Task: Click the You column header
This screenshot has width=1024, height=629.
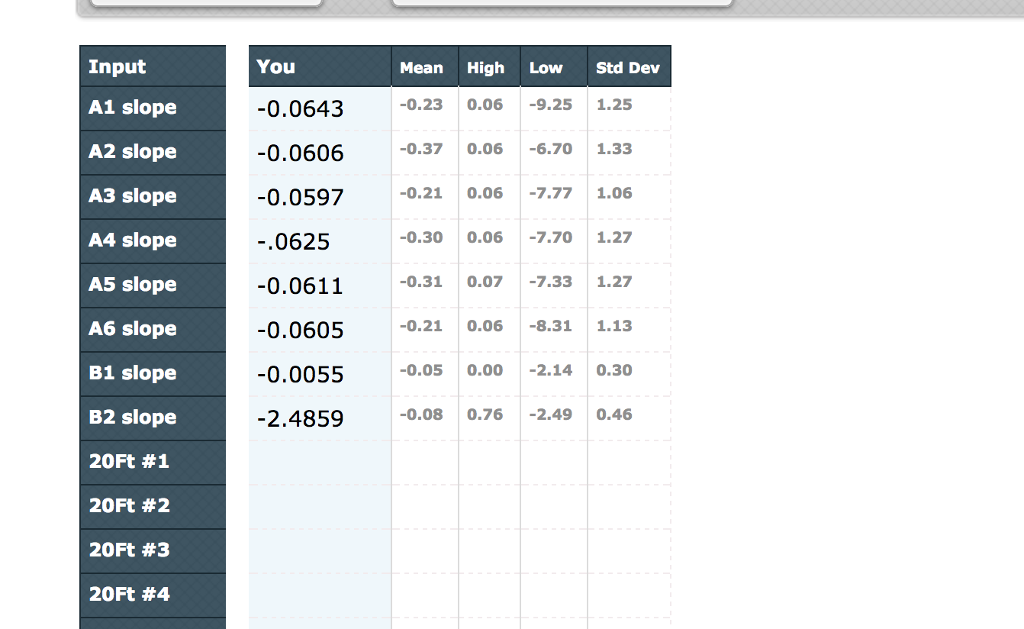Action: click(x=275, y=66)
